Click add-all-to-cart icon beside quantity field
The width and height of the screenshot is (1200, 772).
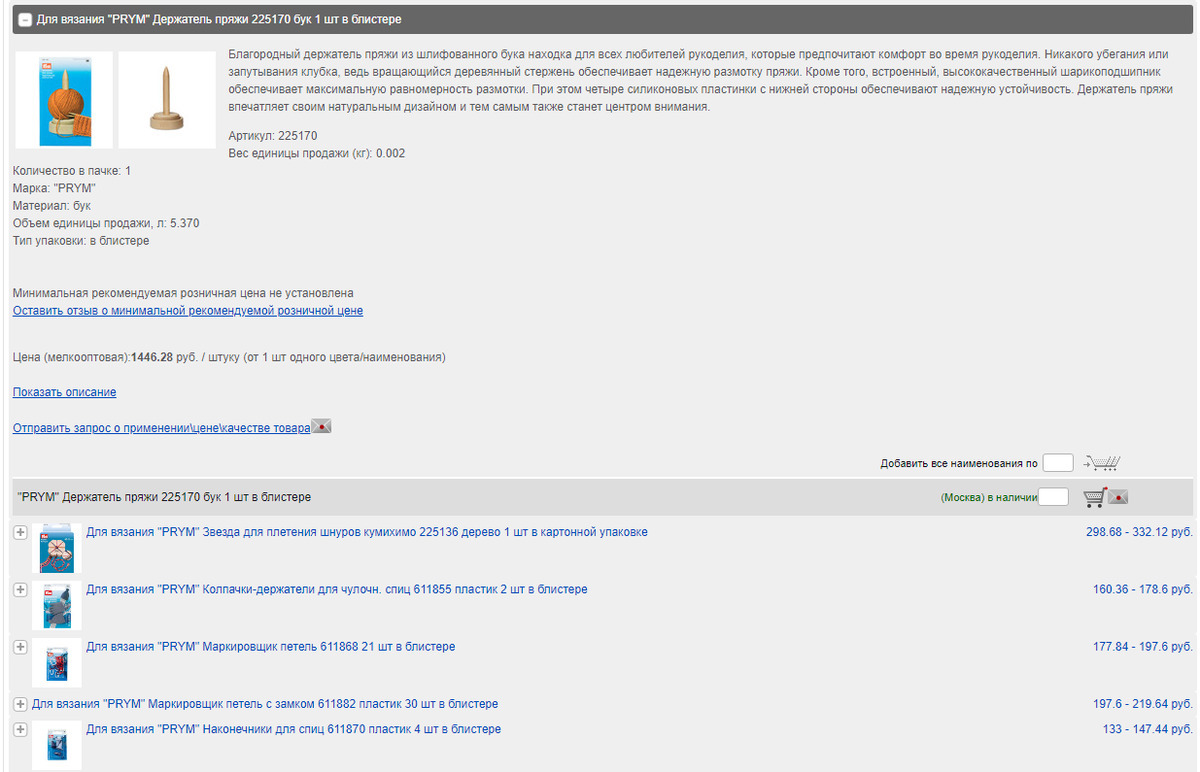coord(1102,463)
